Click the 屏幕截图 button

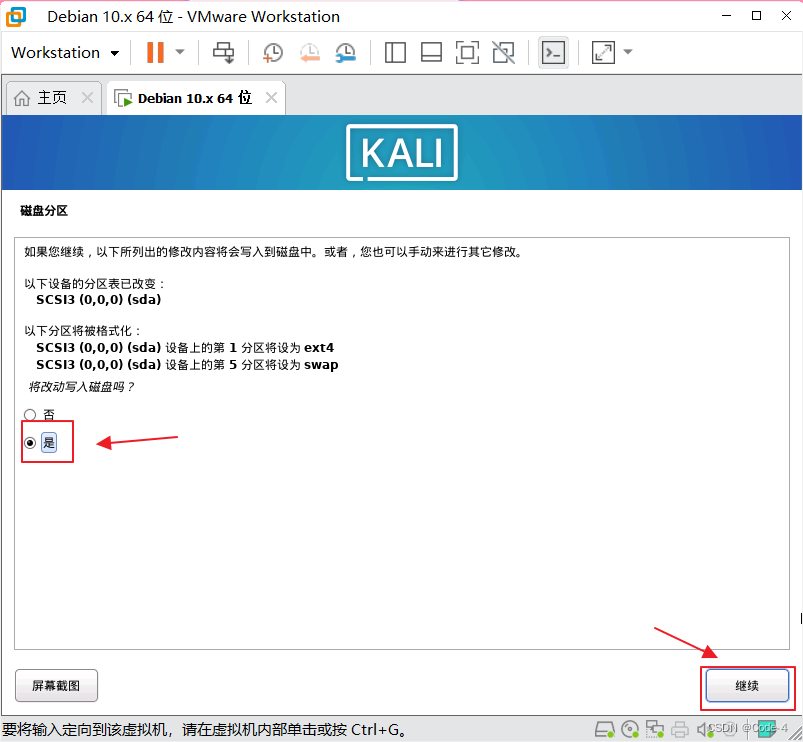(x=56, y=685)
